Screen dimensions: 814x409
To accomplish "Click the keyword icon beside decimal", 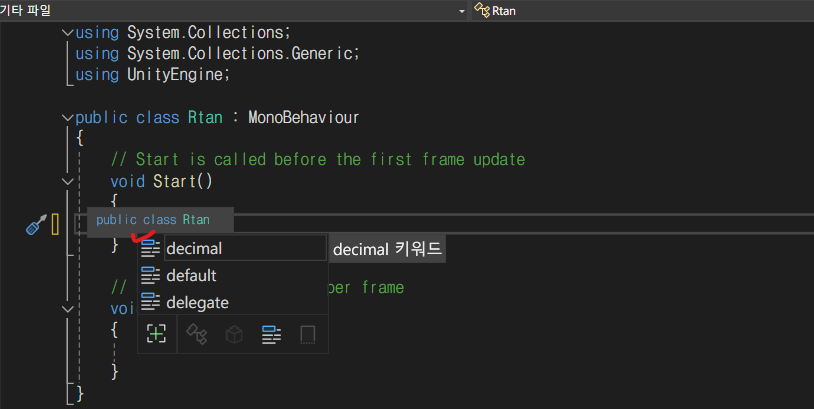I will tap(151, 249).
